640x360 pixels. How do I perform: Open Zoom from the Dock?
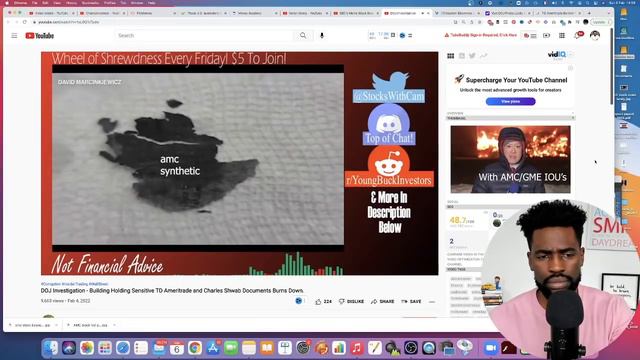tap(490, 348)
